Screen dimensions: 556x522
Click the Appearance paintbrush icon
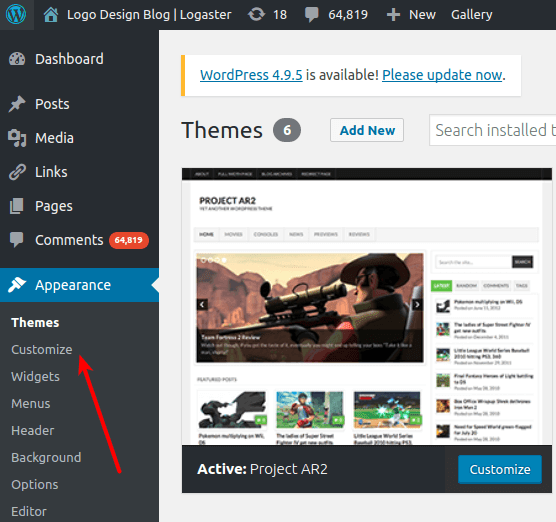(x=17, y=285)
